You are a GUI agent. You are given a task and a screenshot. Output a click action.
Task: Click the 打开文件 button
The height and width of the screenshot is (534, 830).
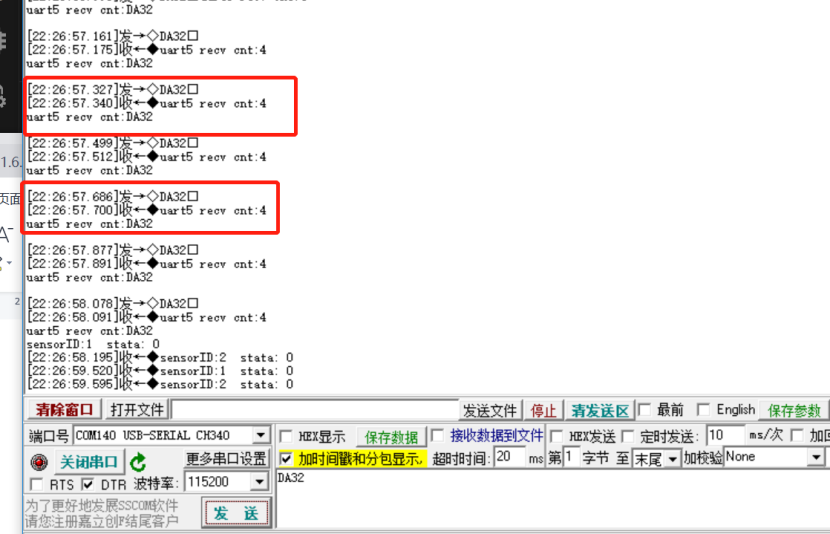point(137,410)
